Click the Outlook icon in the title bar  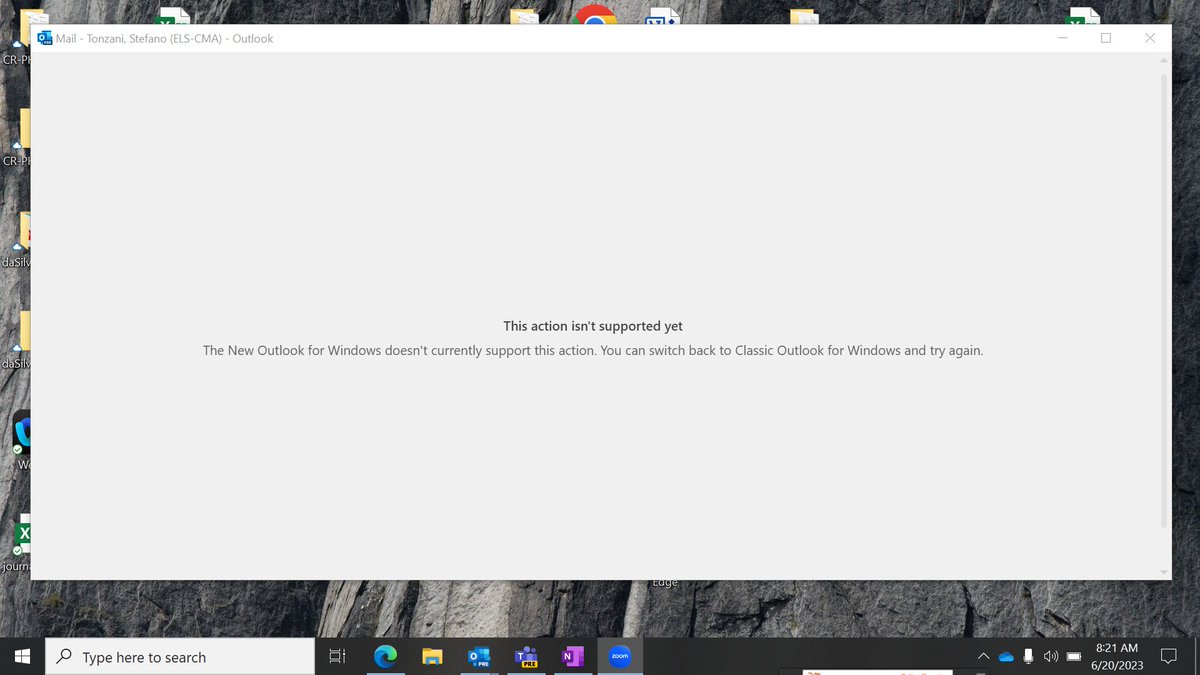(x=45, y=38)
